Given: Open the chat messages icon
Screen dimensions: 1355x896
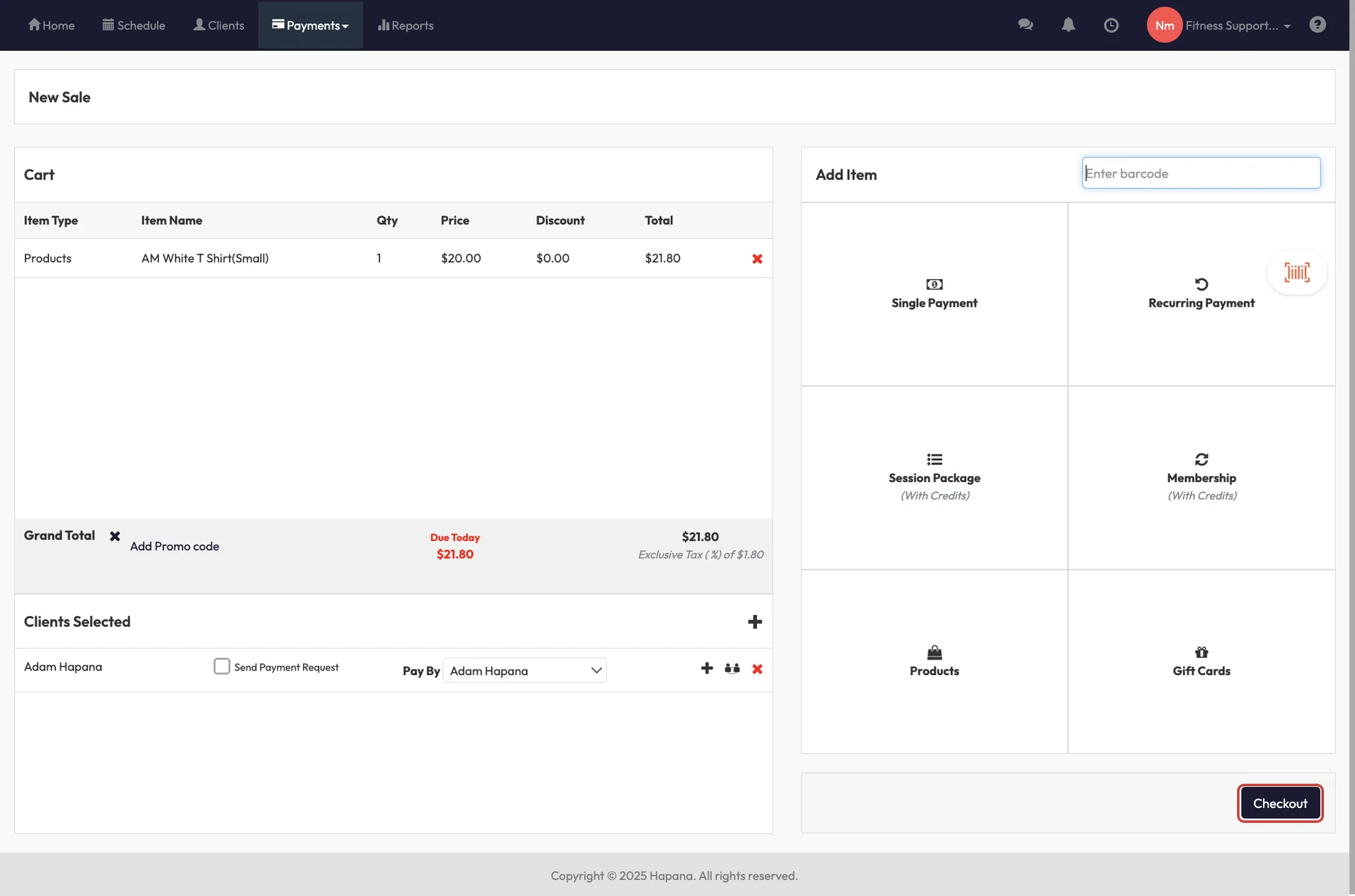Looking at the screenshot, I should [x=1026, y=25].
